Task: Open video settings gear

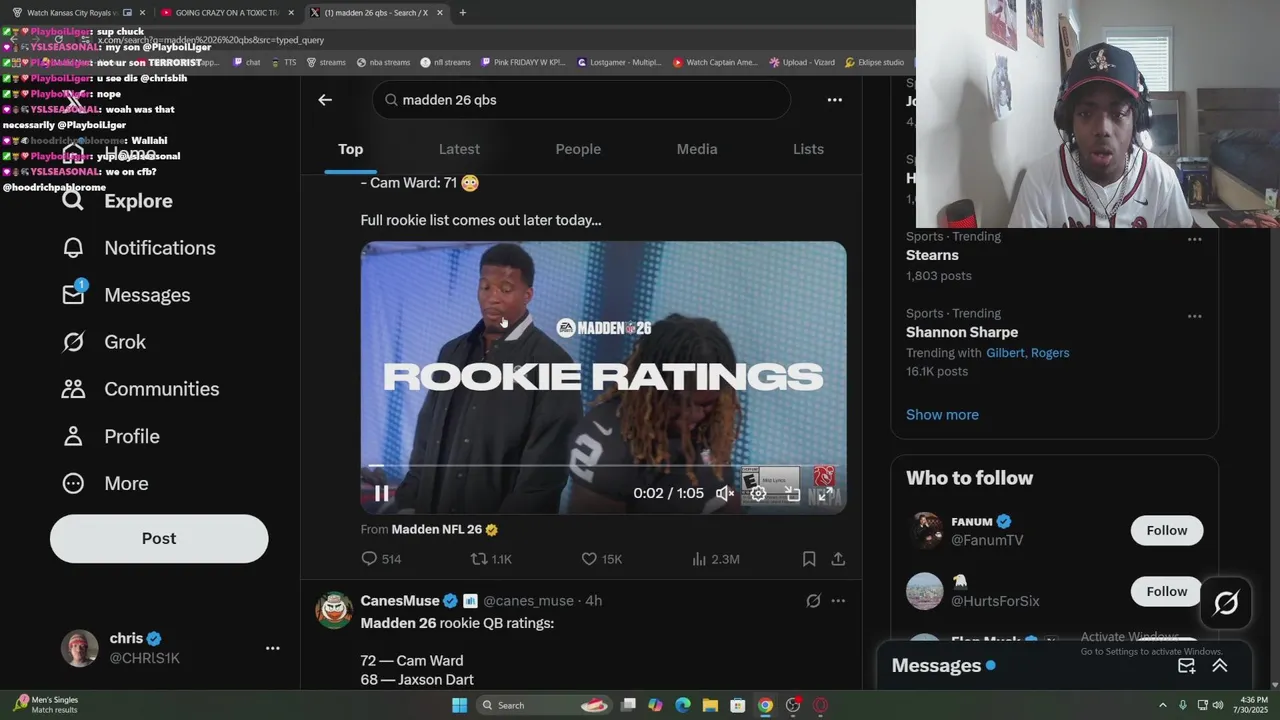Action: 758,493
